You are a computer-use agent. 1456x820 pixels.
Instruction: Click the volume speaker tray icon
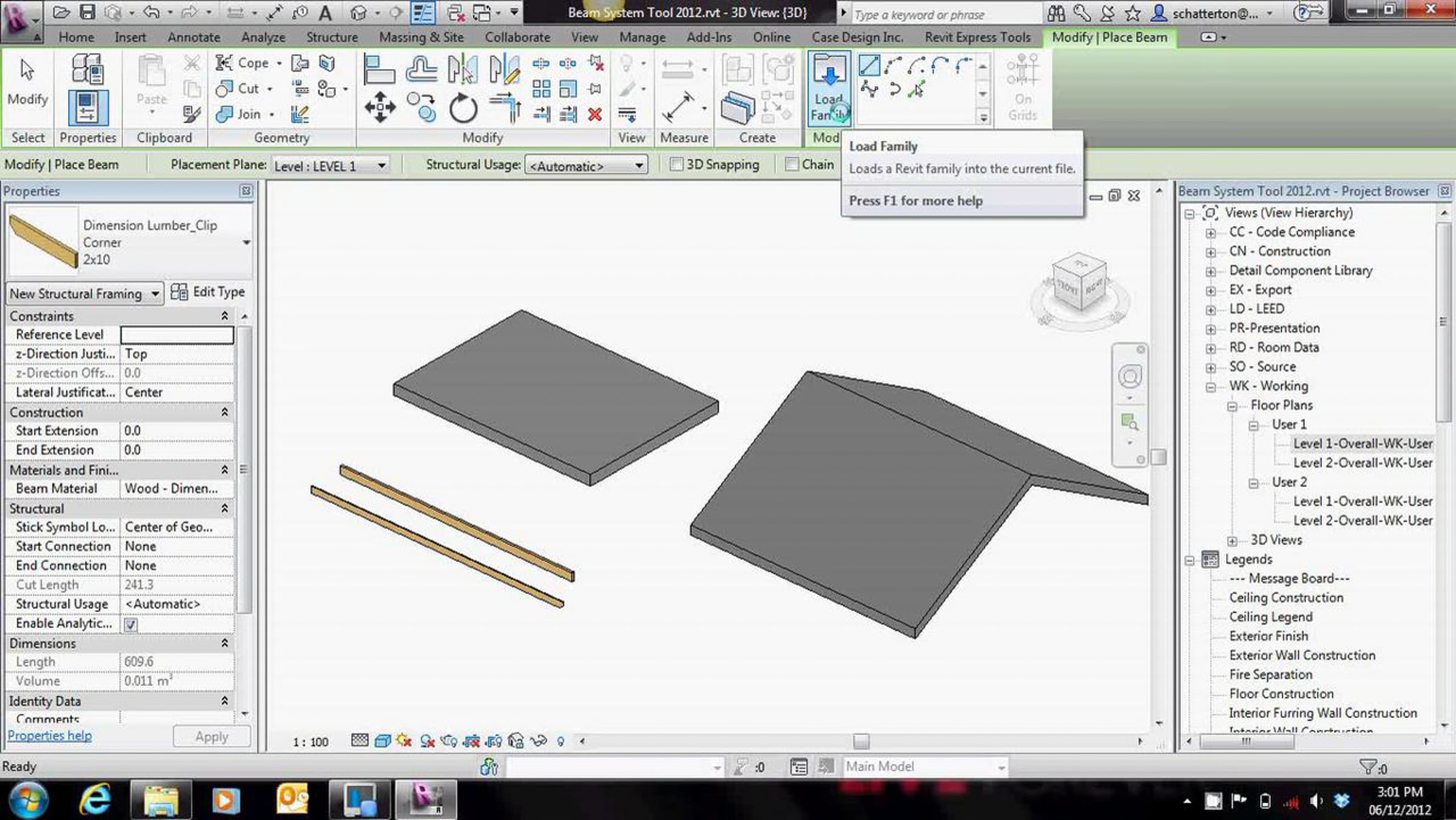click(1316, 802)
